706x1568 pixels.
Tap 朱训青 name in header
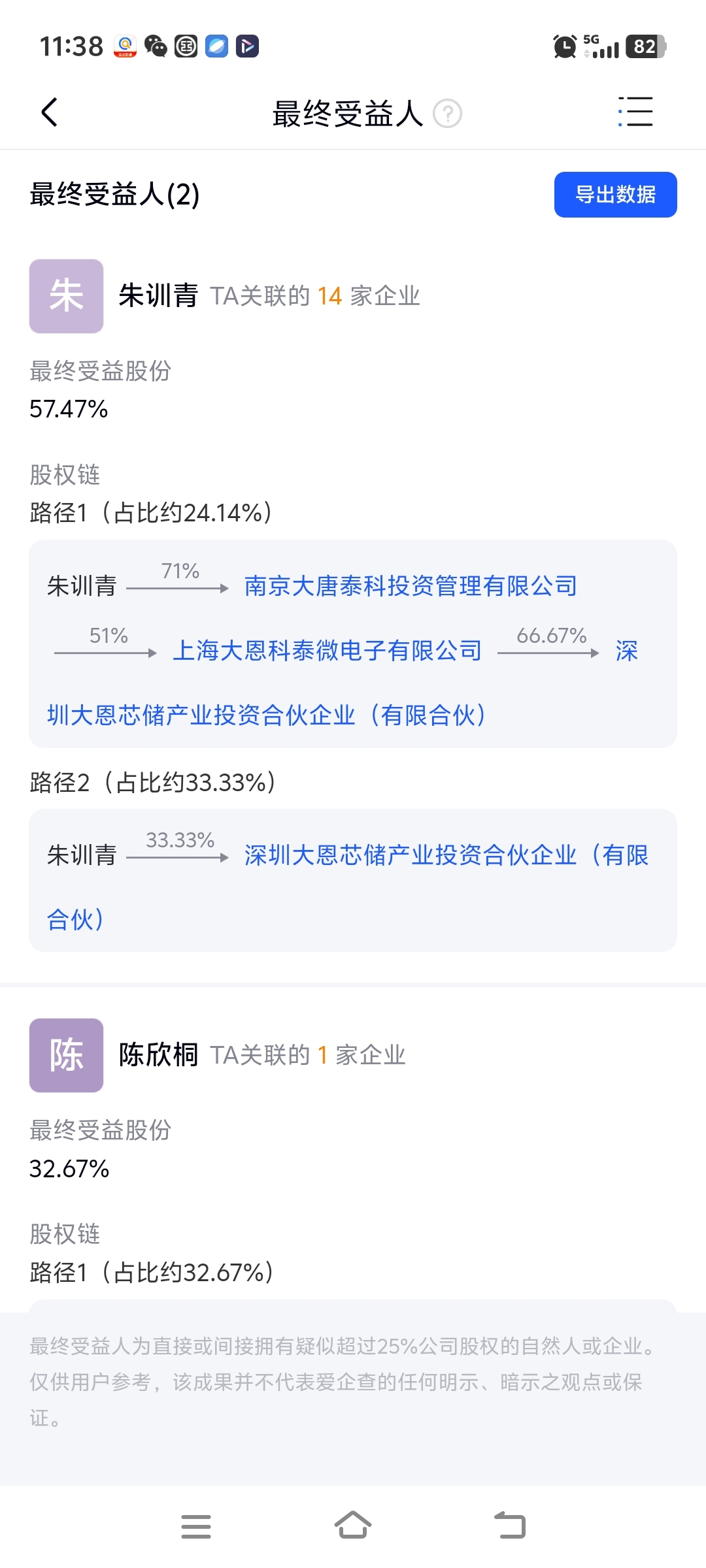point(158,296)
